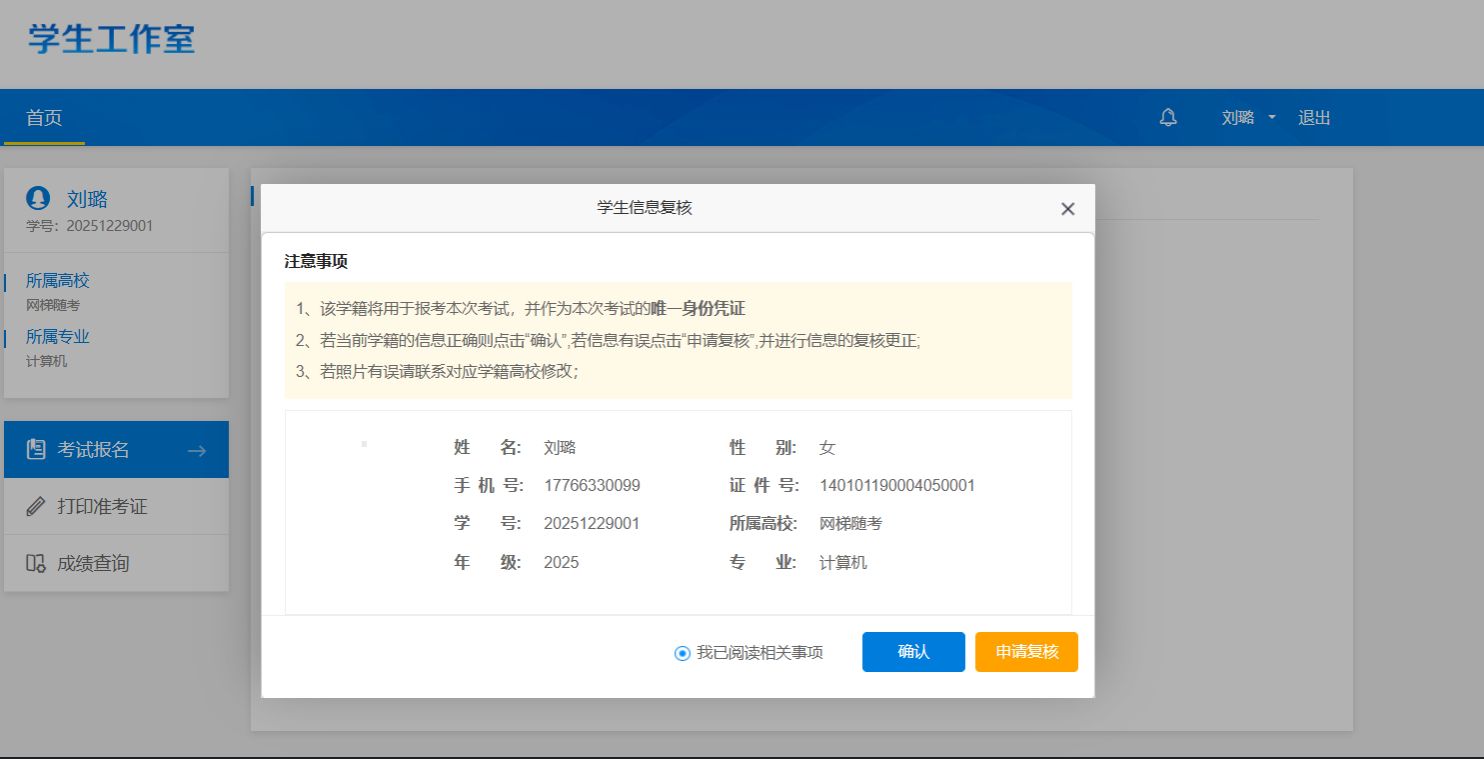Click the student photo placeholder in dialog
Screen dimensions: 1484x759
[x=364, y=443]
